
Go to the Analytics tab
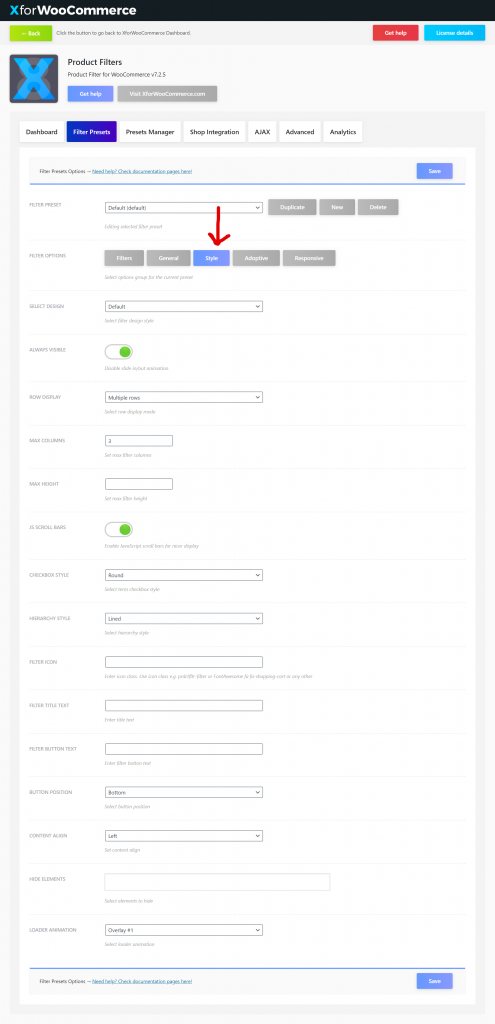pyautogui.click(x=343, y=132)
